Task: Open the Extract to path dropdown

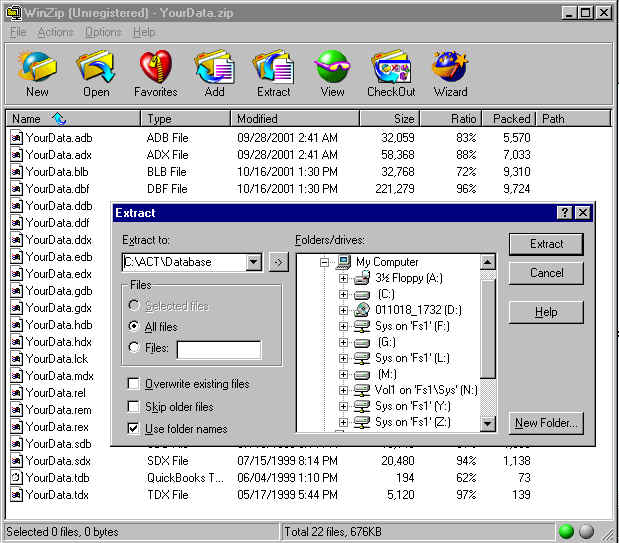Action: (253, 262)
